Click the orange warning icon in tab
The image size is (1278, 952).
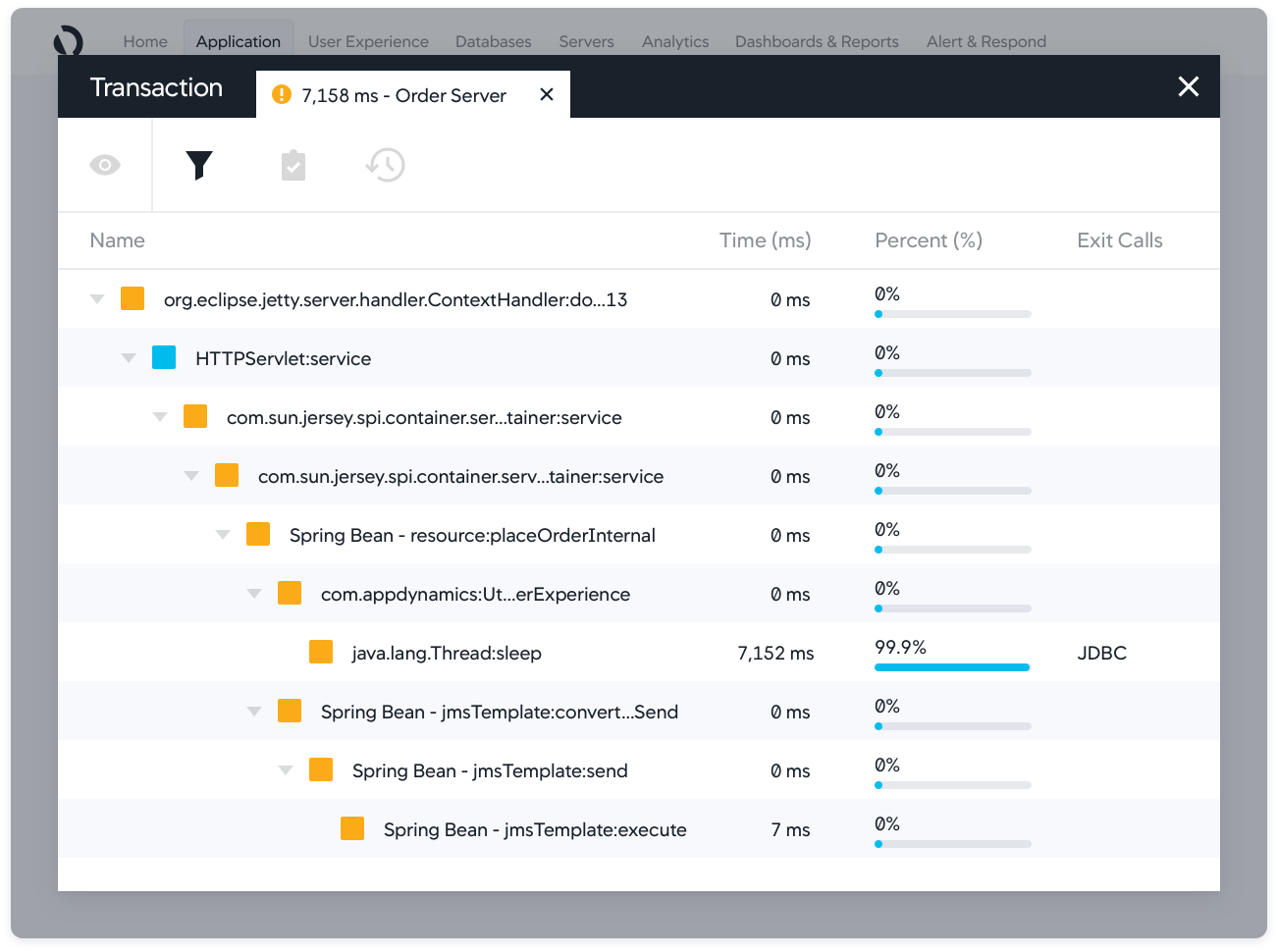point(282,94)
